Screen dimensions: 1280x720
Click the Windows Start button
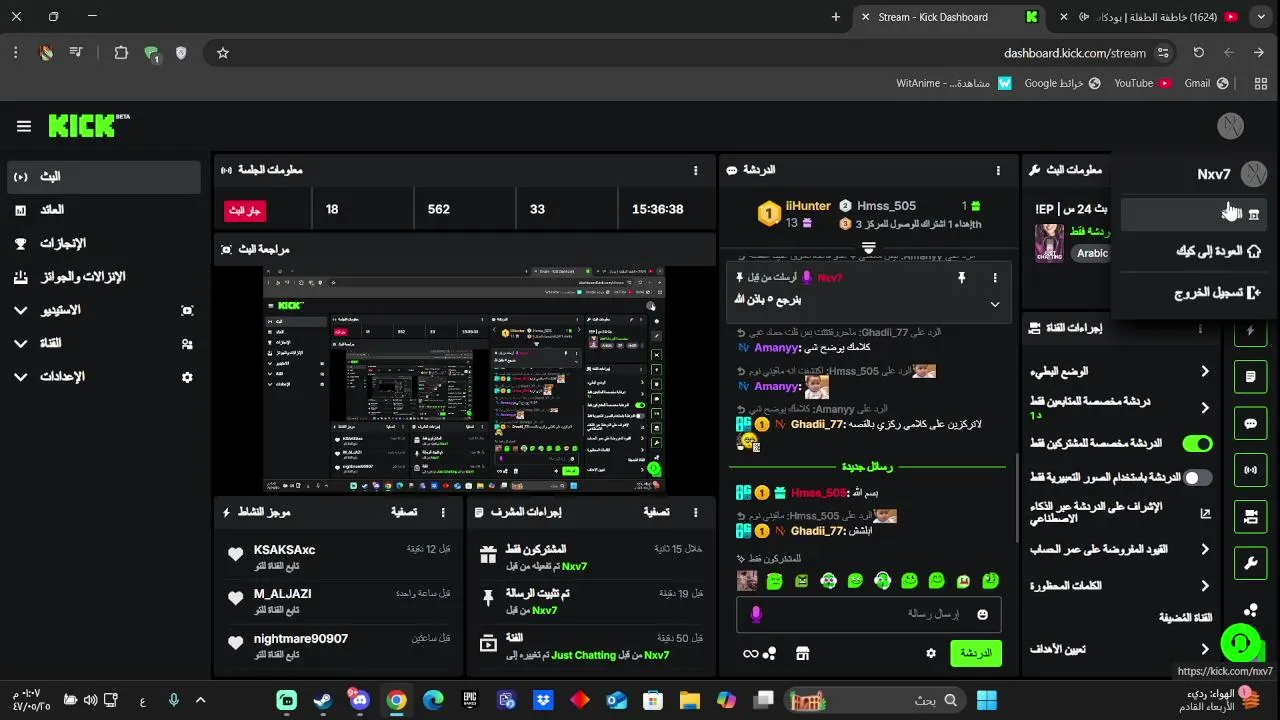987,700
